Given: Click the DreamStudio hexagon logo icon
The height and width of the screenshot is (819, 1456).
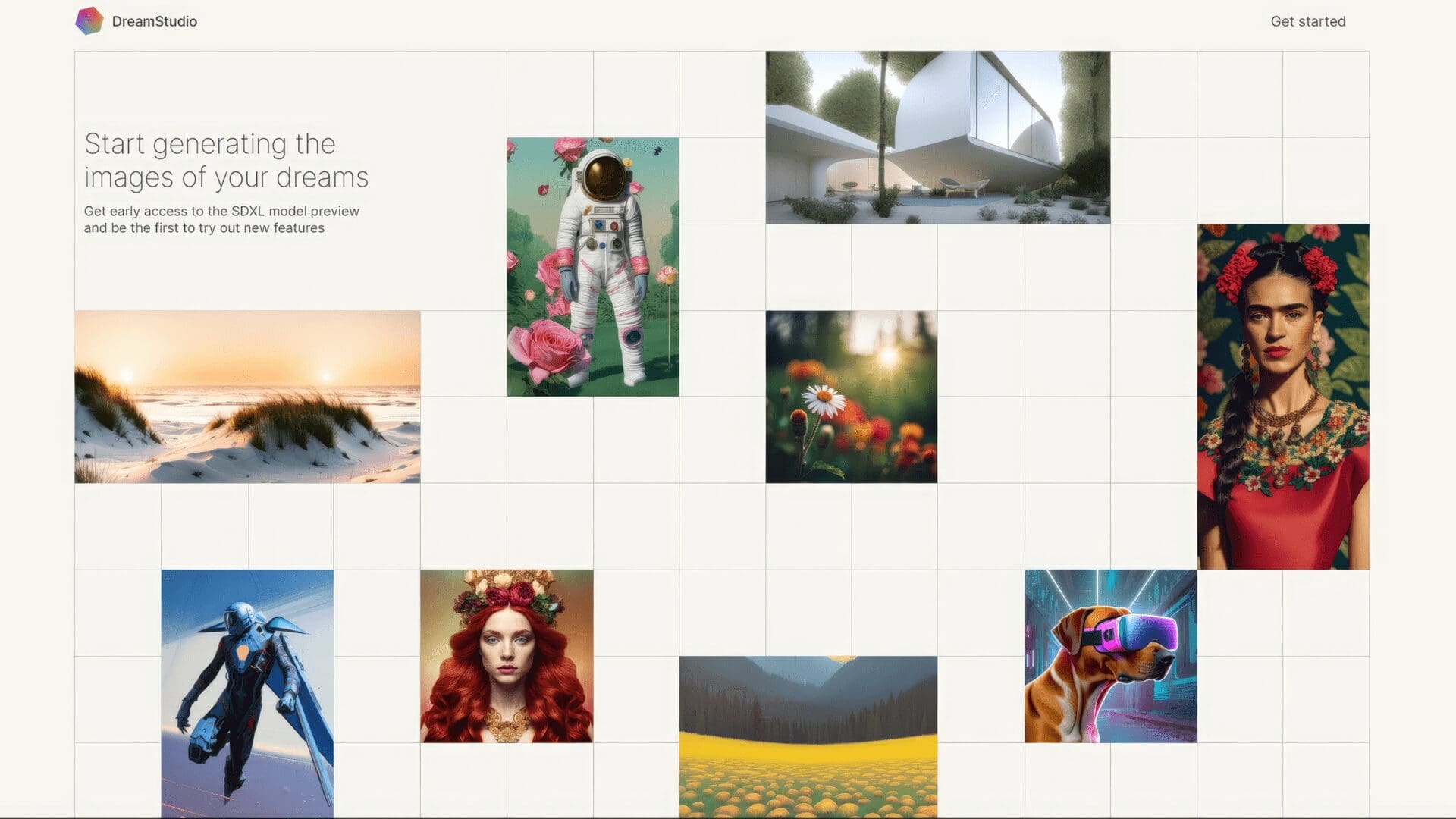Looking at the screenshot, I should (x=89, y=21).
